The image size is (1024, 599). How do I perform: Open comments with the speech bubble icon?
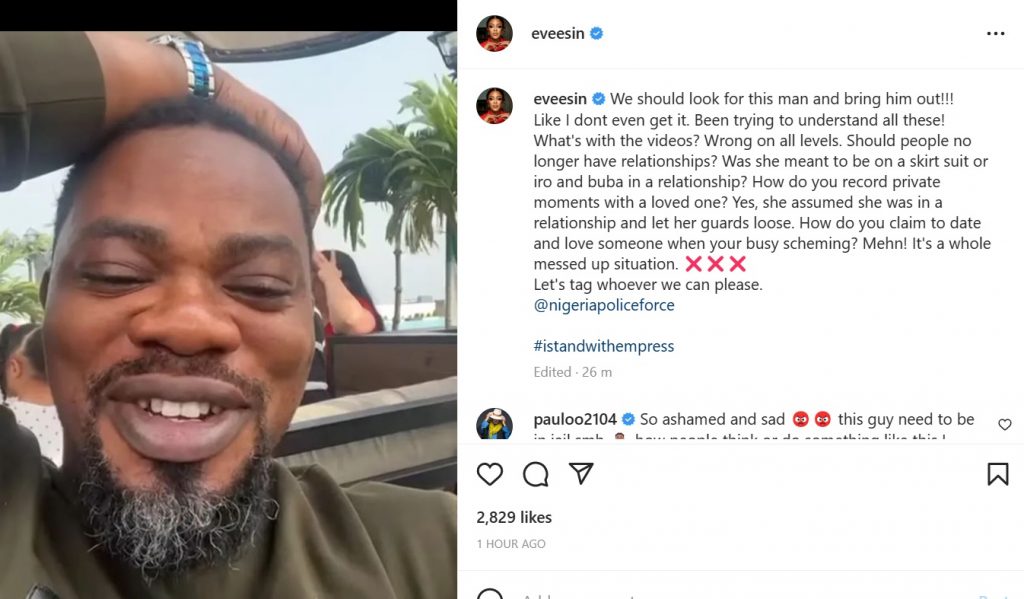coord(536,474)
